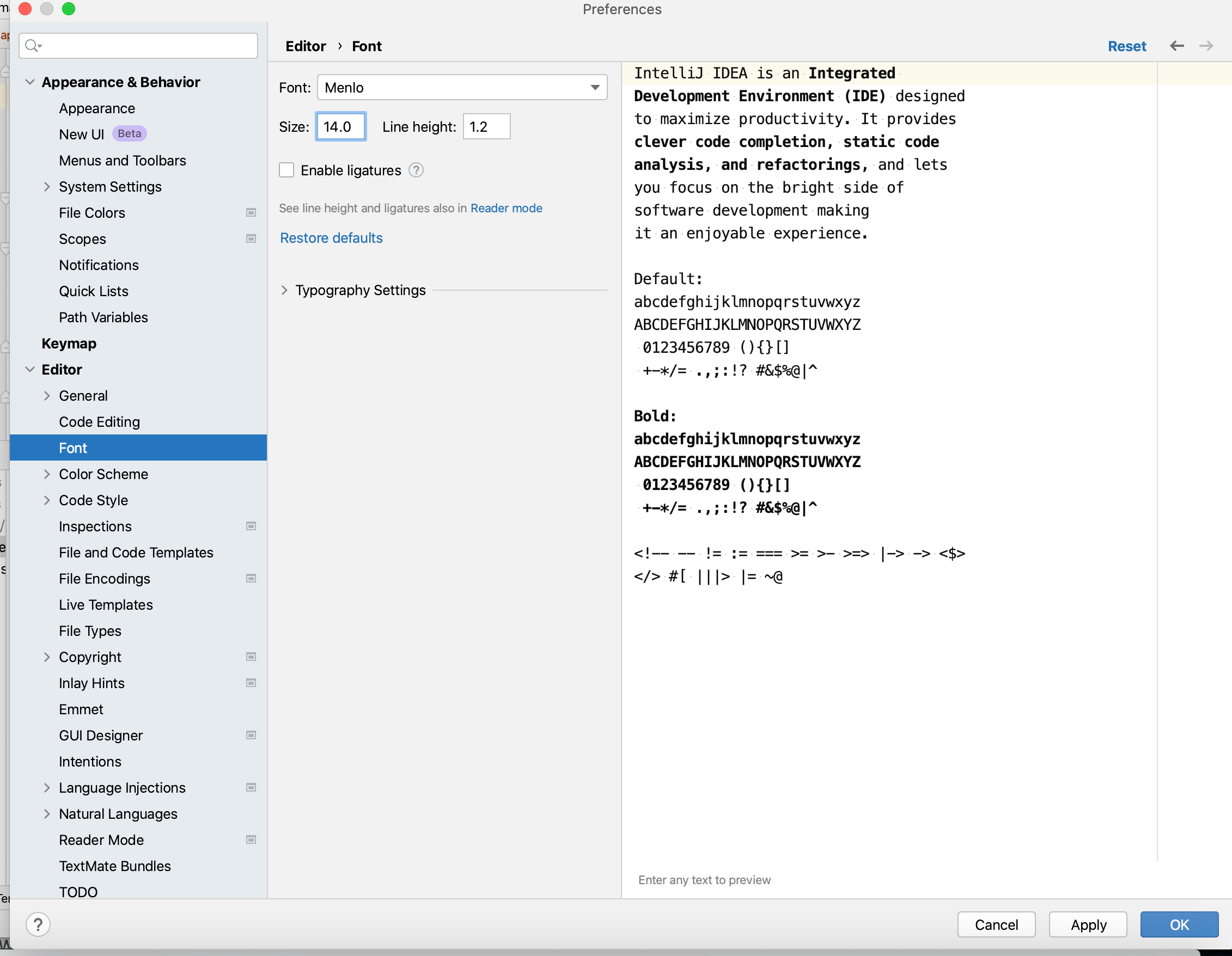Collapse the Appearance & Behavior group
This screenshot has height=956, width=1232.
[x=30, y=82]
